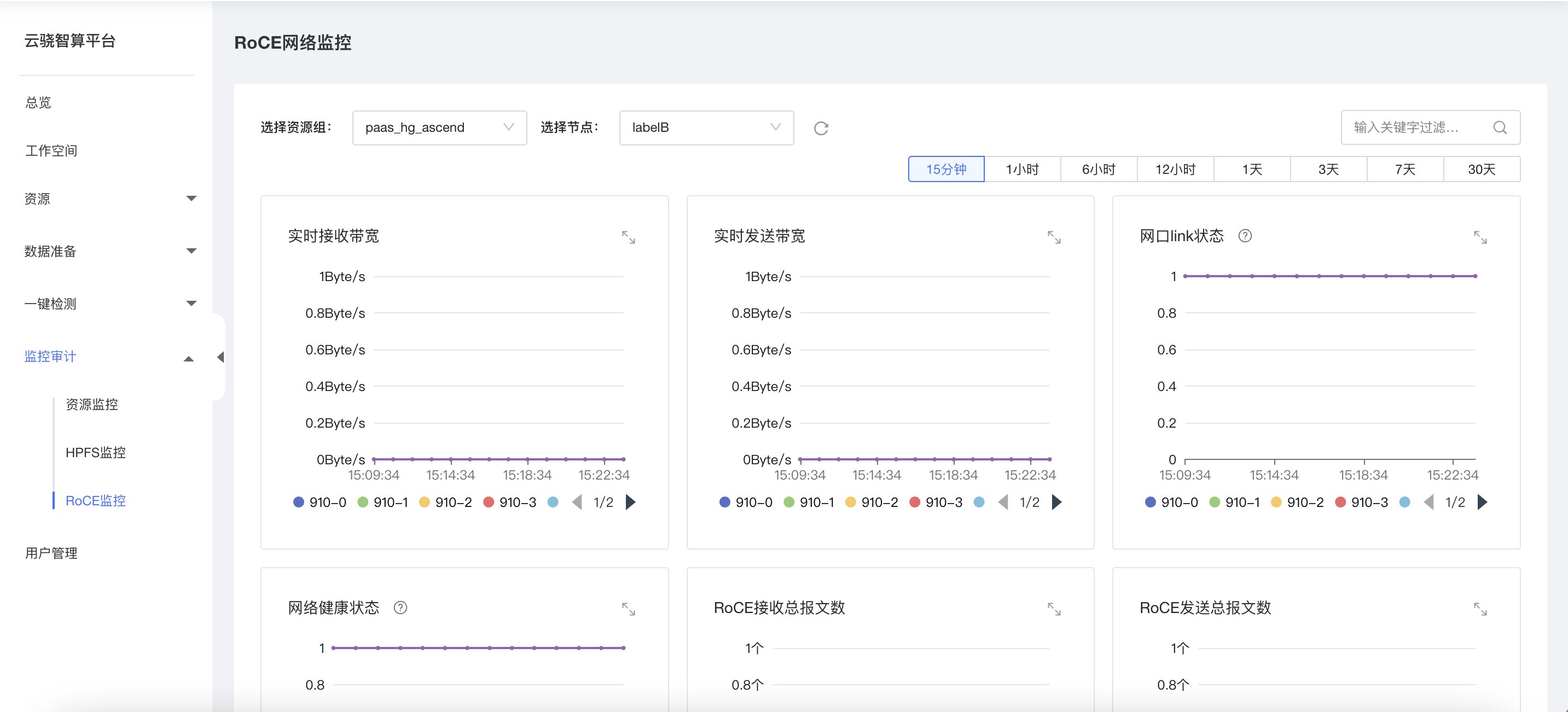Image resolution: width=1568 pixels, height=712 pixels.
Task: Go to previous legend page in 网口link状态
Action: (x=1428, y=502)
